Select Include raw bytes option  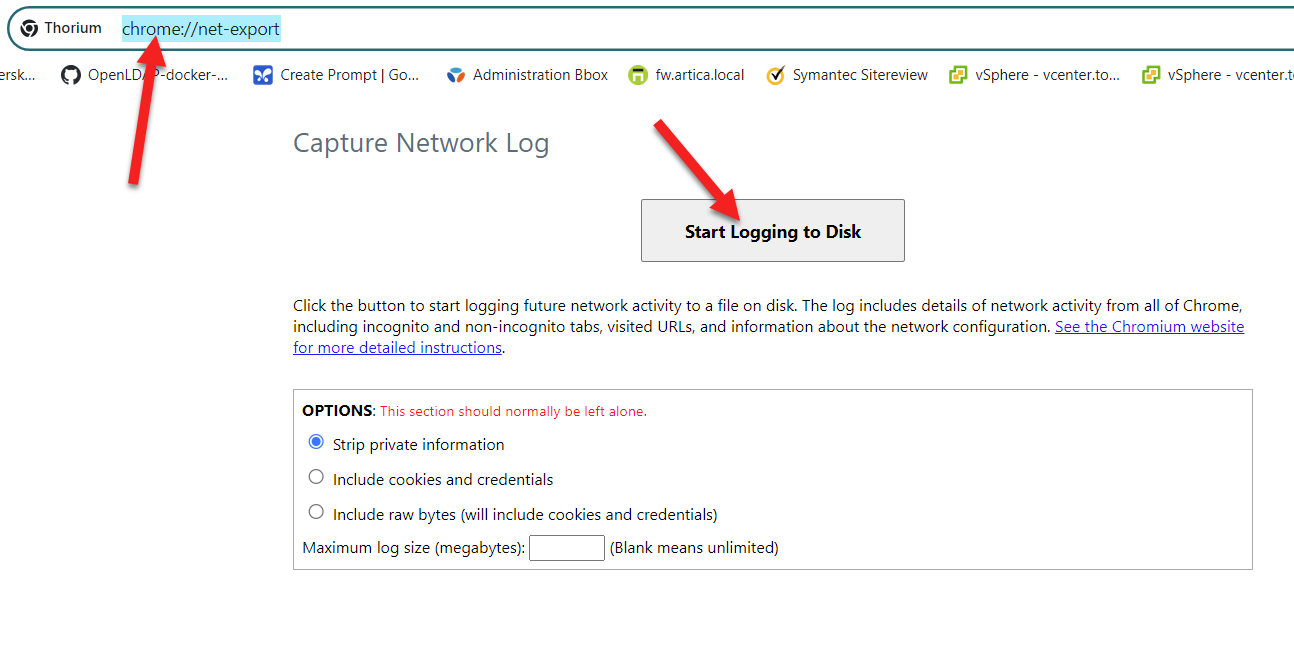316,512
